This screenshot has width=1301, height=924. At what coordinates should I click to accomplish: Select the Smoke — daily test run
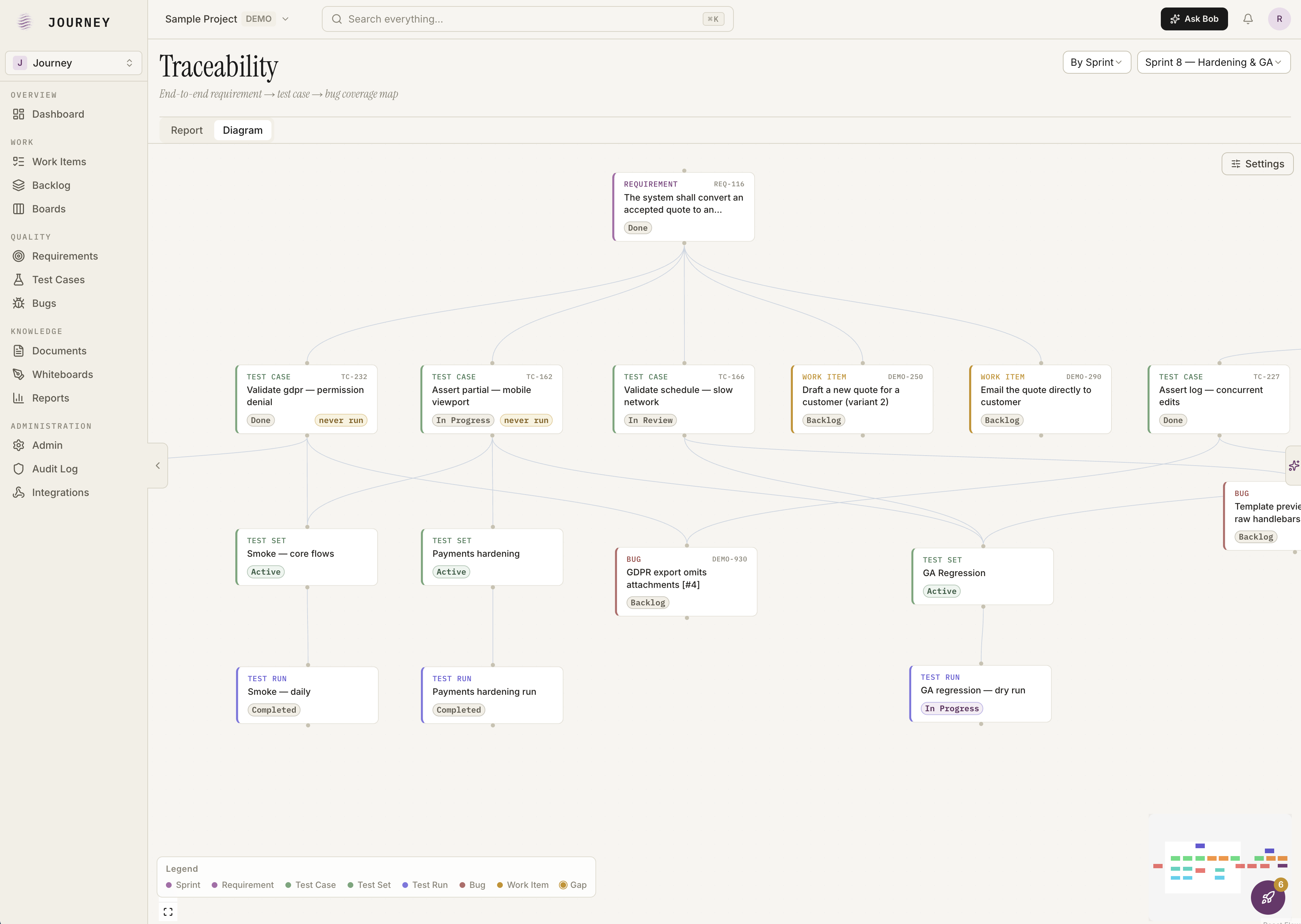click(307, 695)
